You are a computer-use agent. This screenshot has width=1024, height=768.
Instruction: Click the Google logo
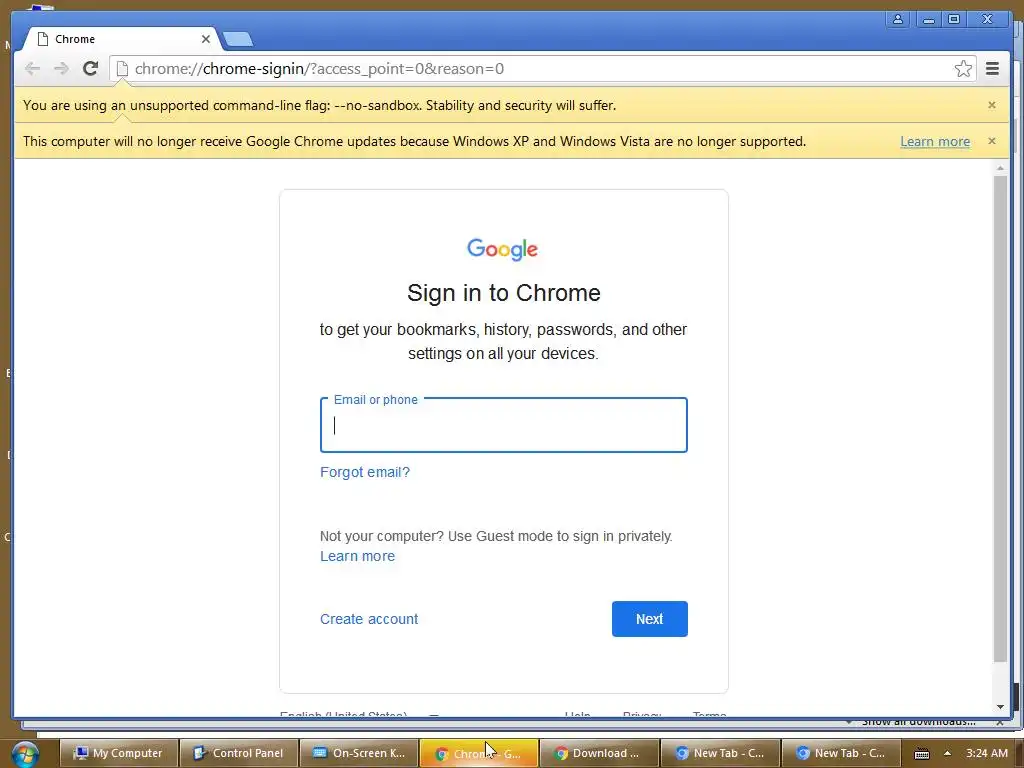click(x=502, y=249)
